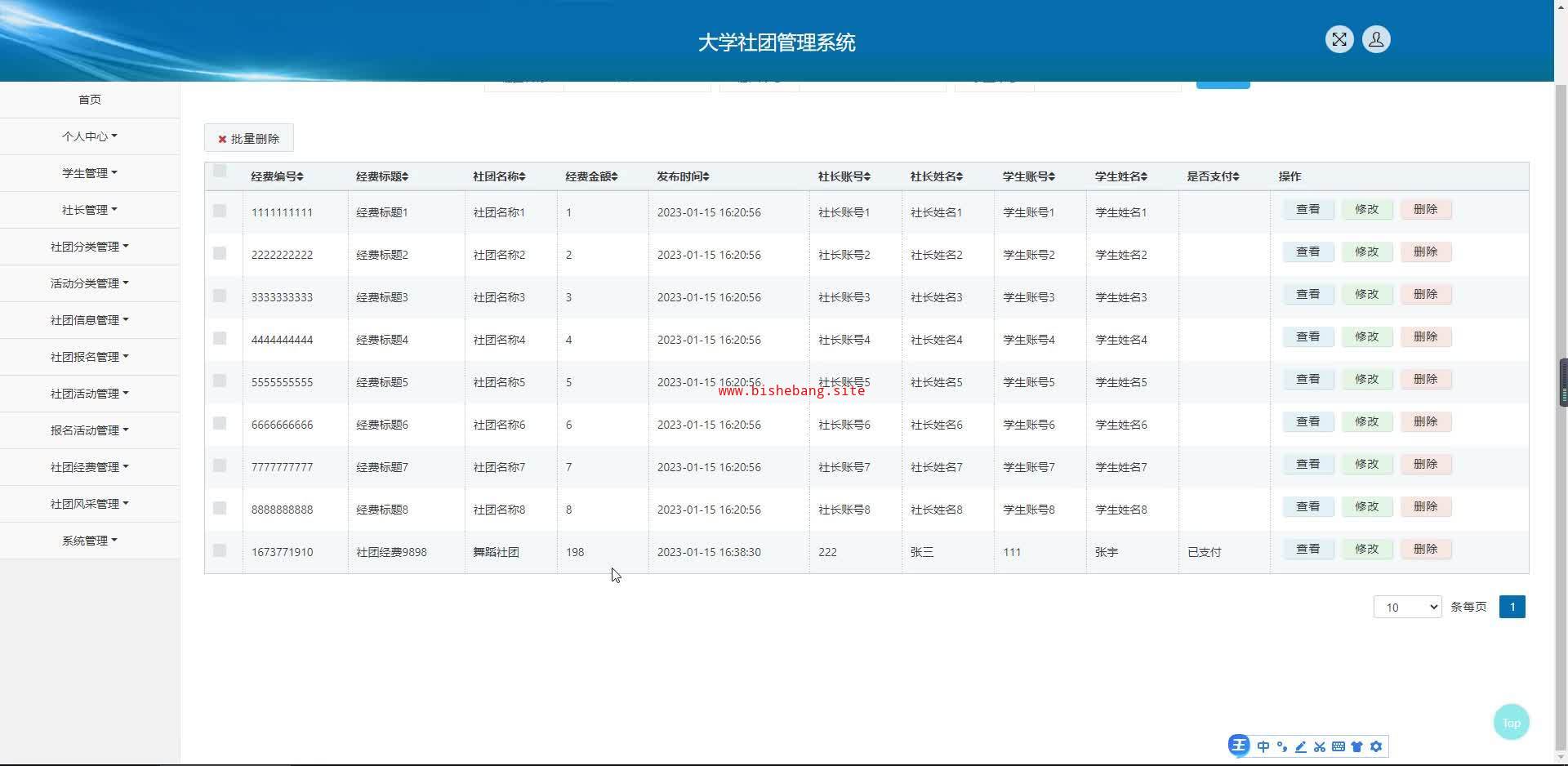The image size is (1568, 766).
Task: Expand the 社团报名管理 sidebar menu
Action: (x=90, y=357)
